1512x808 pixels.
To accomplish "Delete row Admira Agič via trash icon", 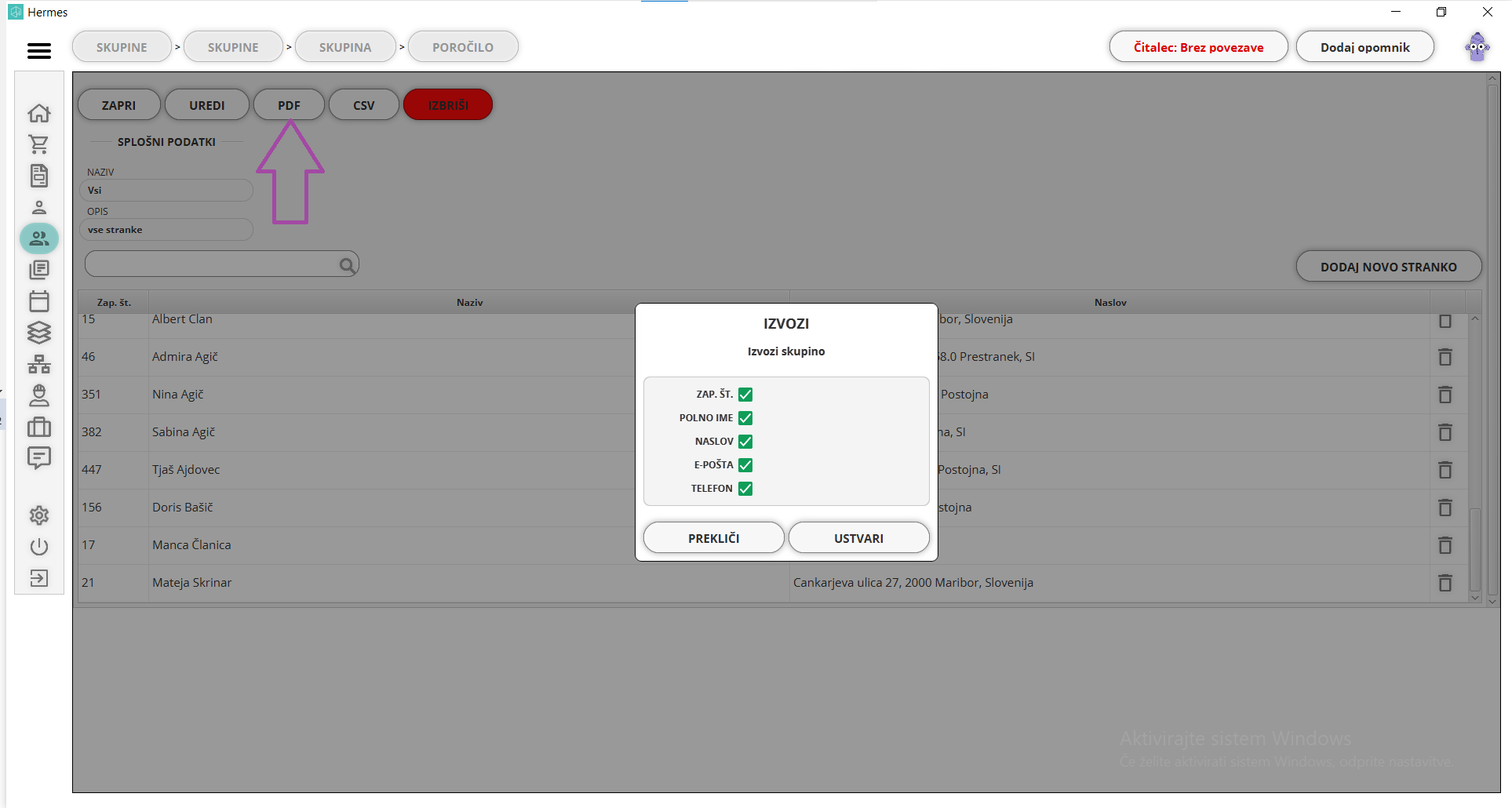I will point(1445,357).
